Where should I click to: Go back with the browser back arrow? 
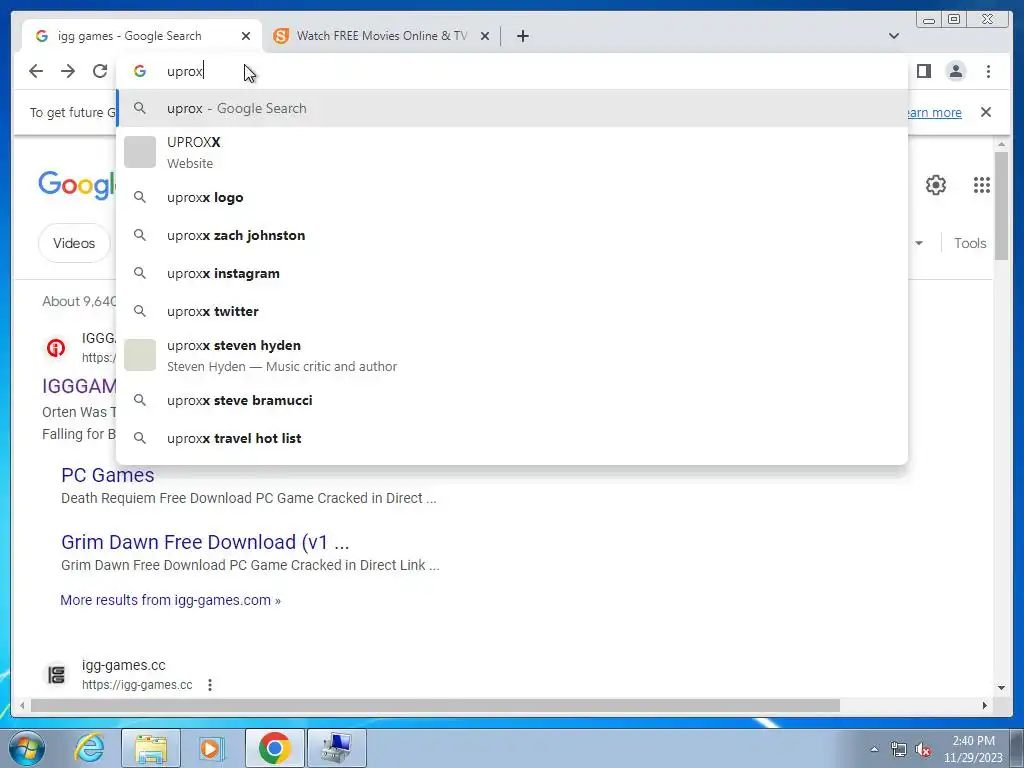click(x=36, y=71)
